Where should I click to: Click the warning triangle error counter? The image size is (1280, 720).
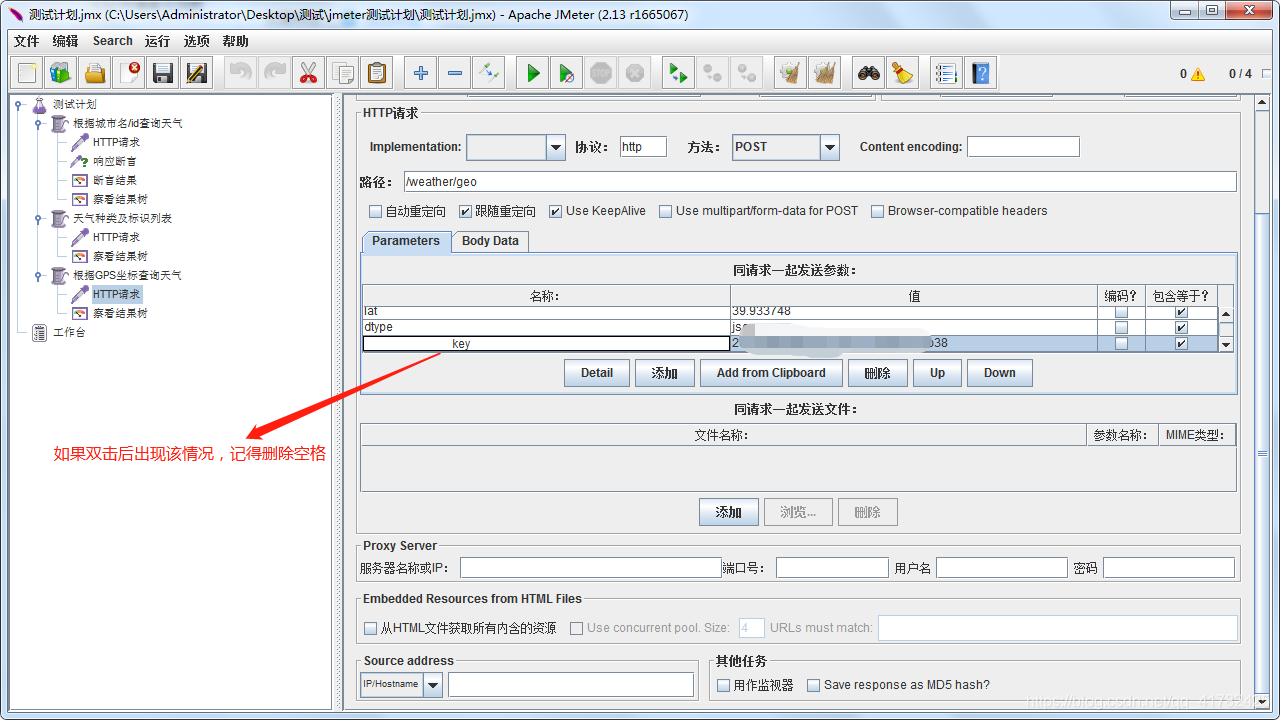click(1198, 74)
